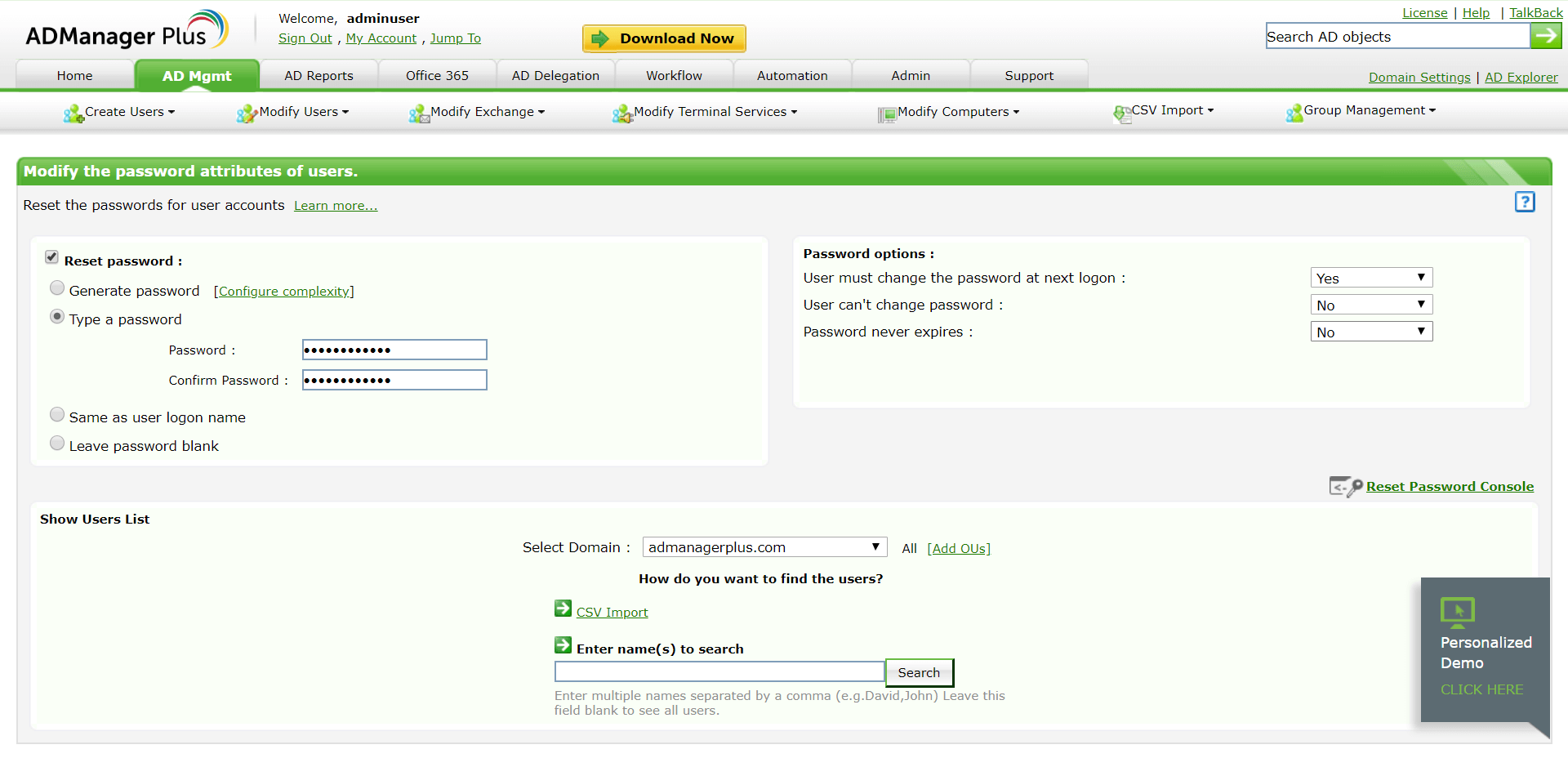Open the Reset Password Console link
This screenshot has height=767, width=1568.
pyautogui.click(x=1450, y=487)
